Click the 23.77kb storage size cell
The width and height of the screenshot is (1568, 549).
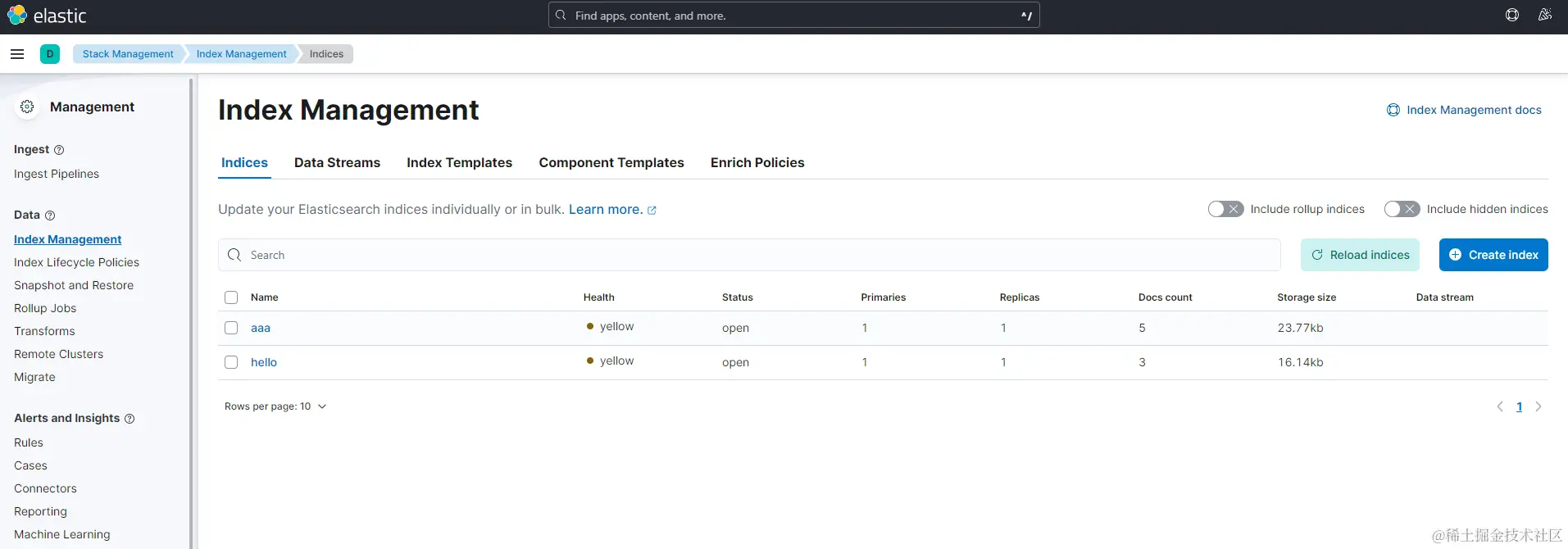(x=1300, y=328)
